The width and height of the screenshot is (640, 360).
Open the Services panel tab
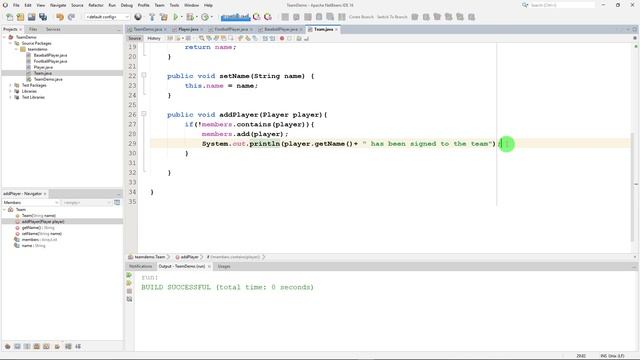[x=53, y=29]
